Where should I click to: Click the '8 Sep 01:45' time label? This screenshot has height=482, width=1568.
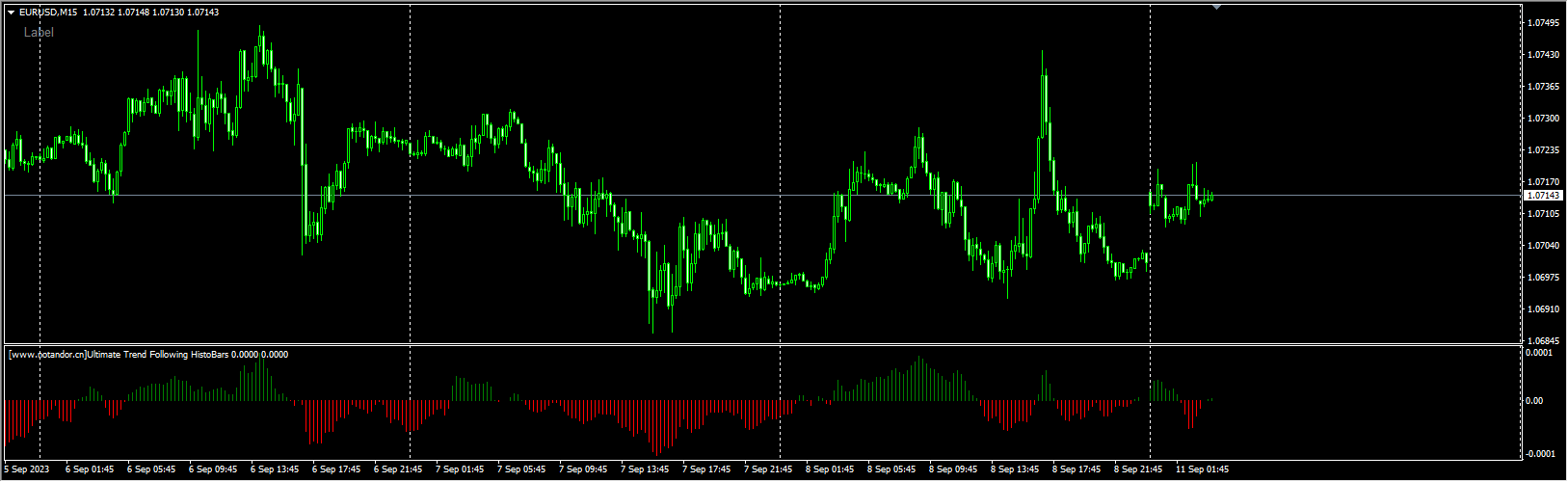(x=830, y=469)
